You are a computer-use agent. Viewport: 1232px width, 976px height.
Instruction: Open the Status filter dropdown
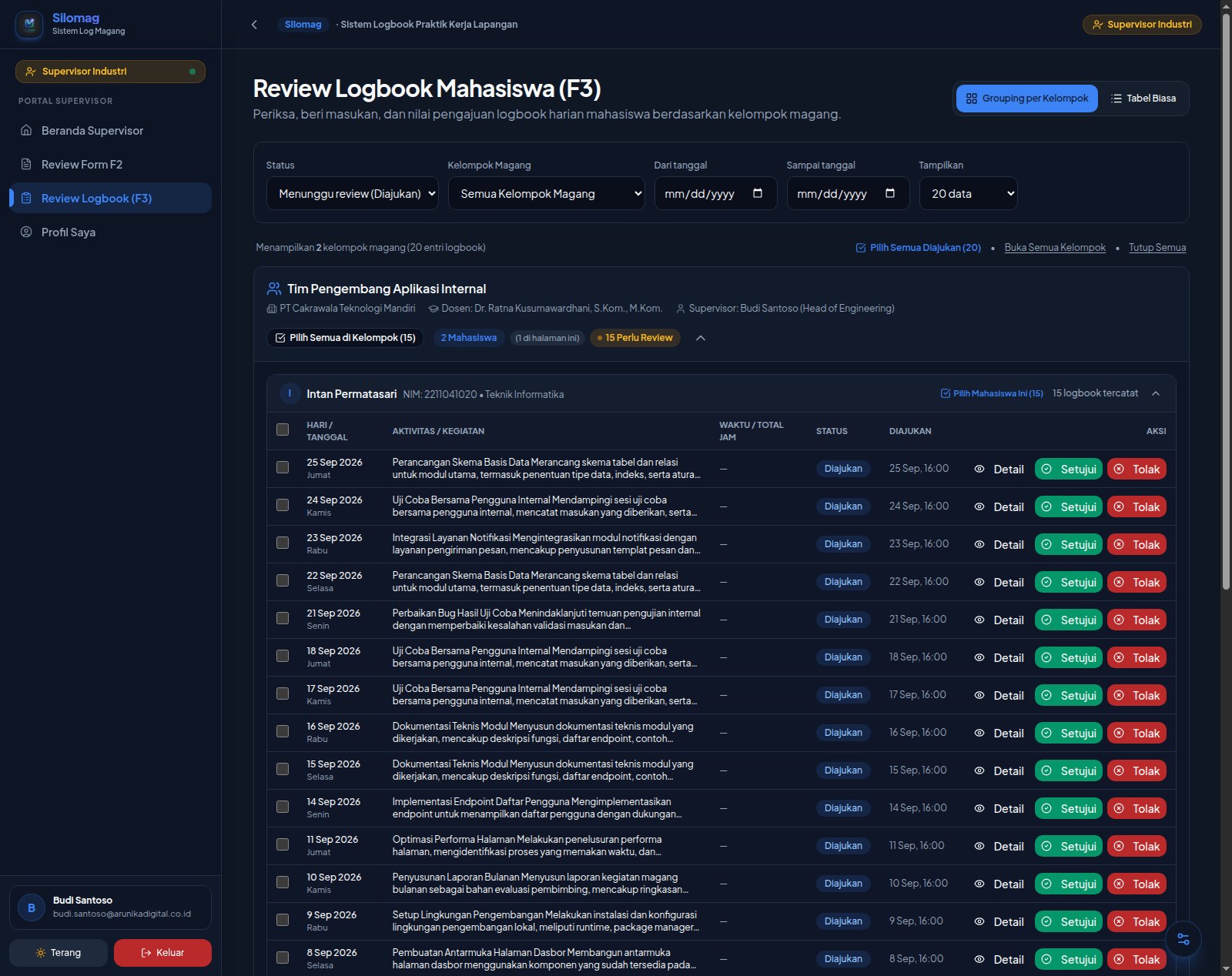pos(353,193)
